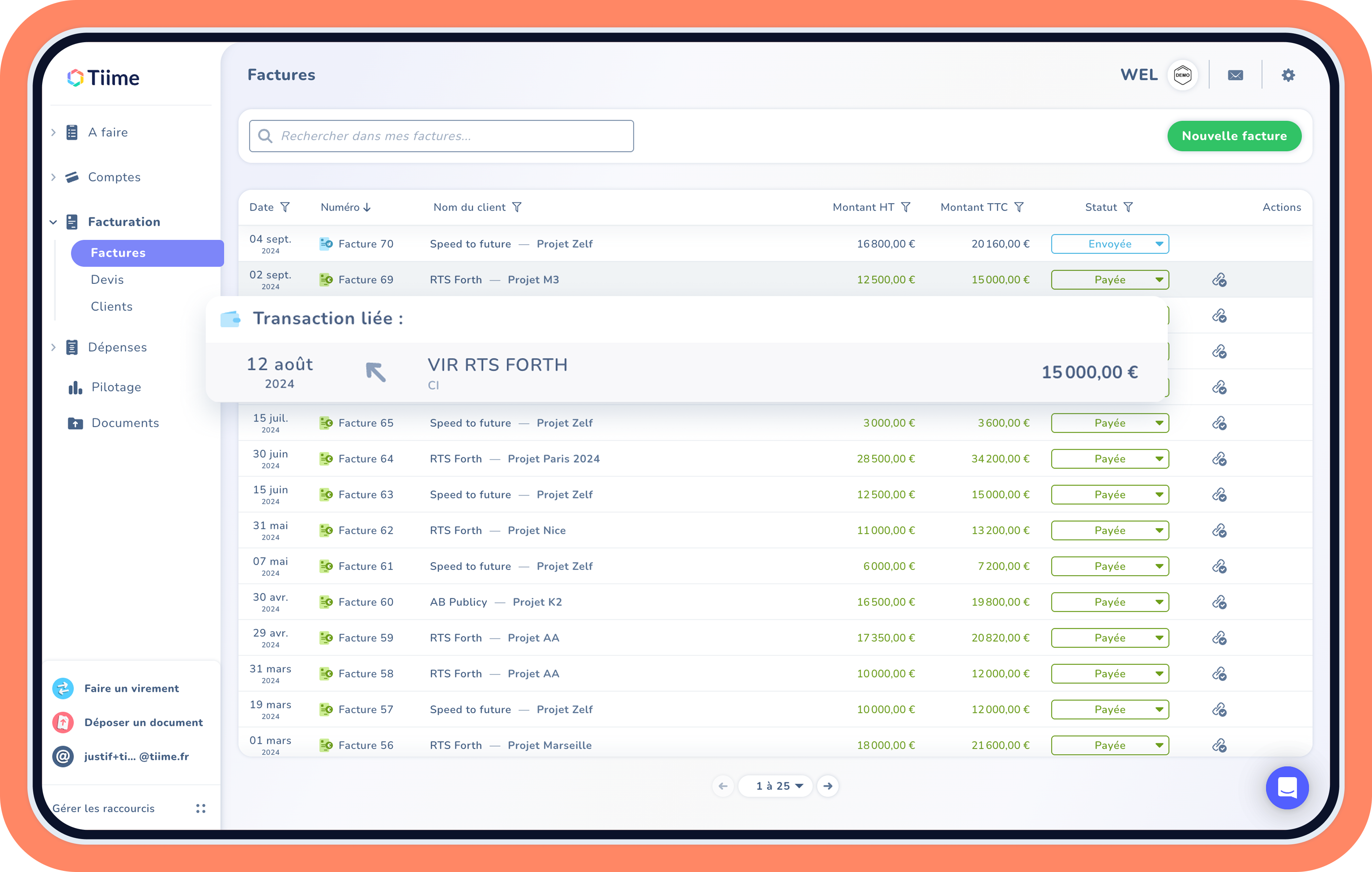
Task: Click linked transaction icon for Facture 56
Action: [1219, 745]
